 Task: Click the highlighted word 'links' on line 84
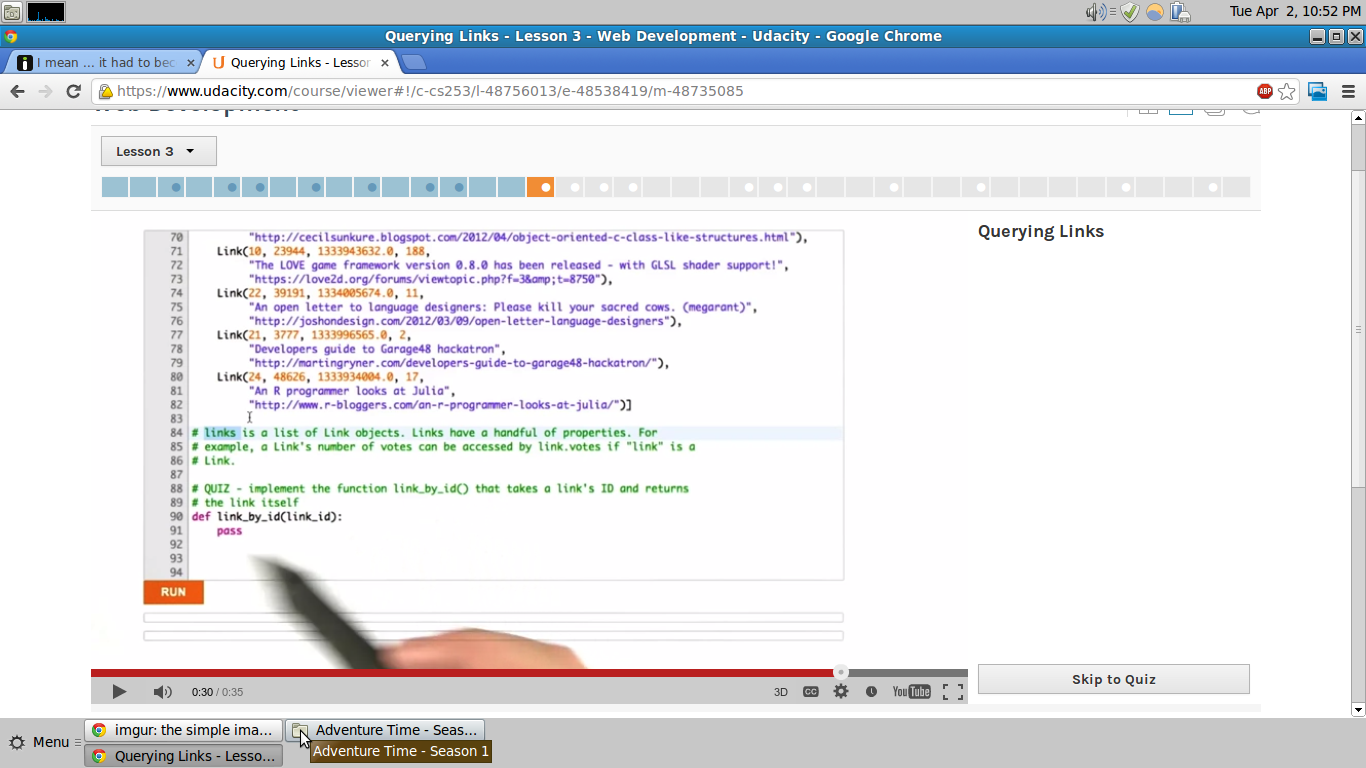(220, 433)
